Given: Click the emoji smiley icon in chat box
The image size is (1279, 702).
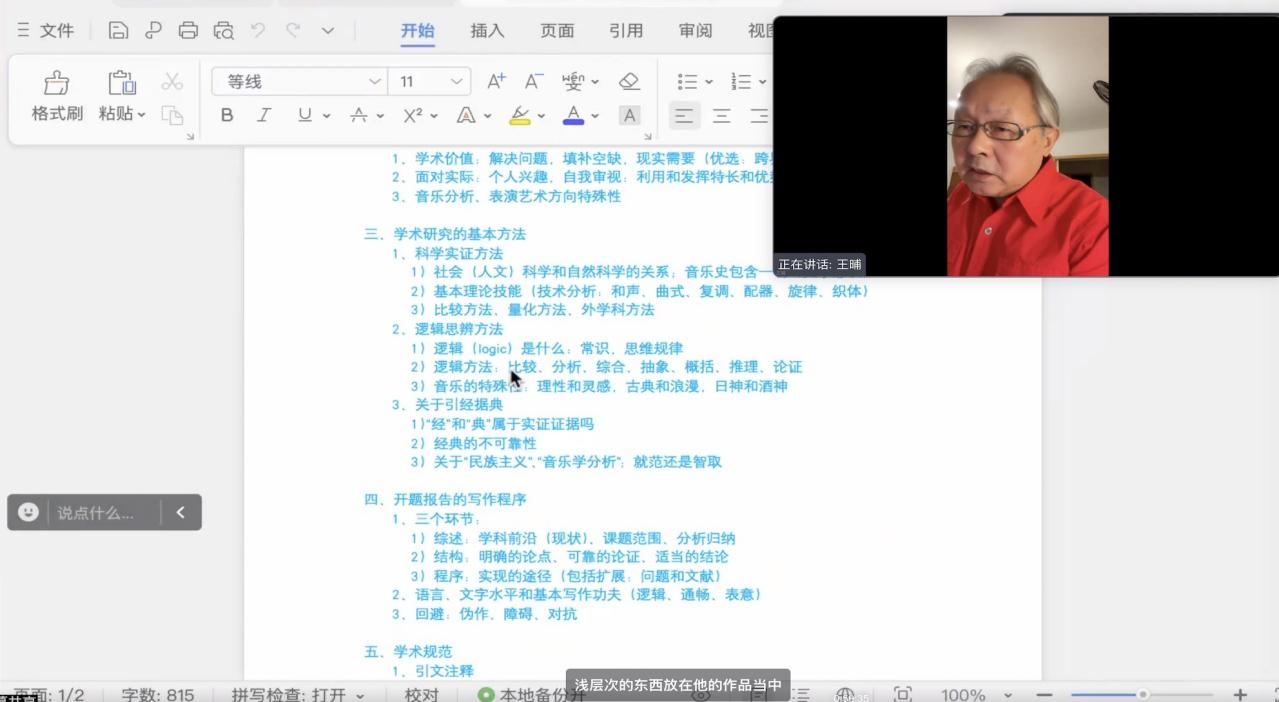Looking at the screenshot, I should coord(29,512).
